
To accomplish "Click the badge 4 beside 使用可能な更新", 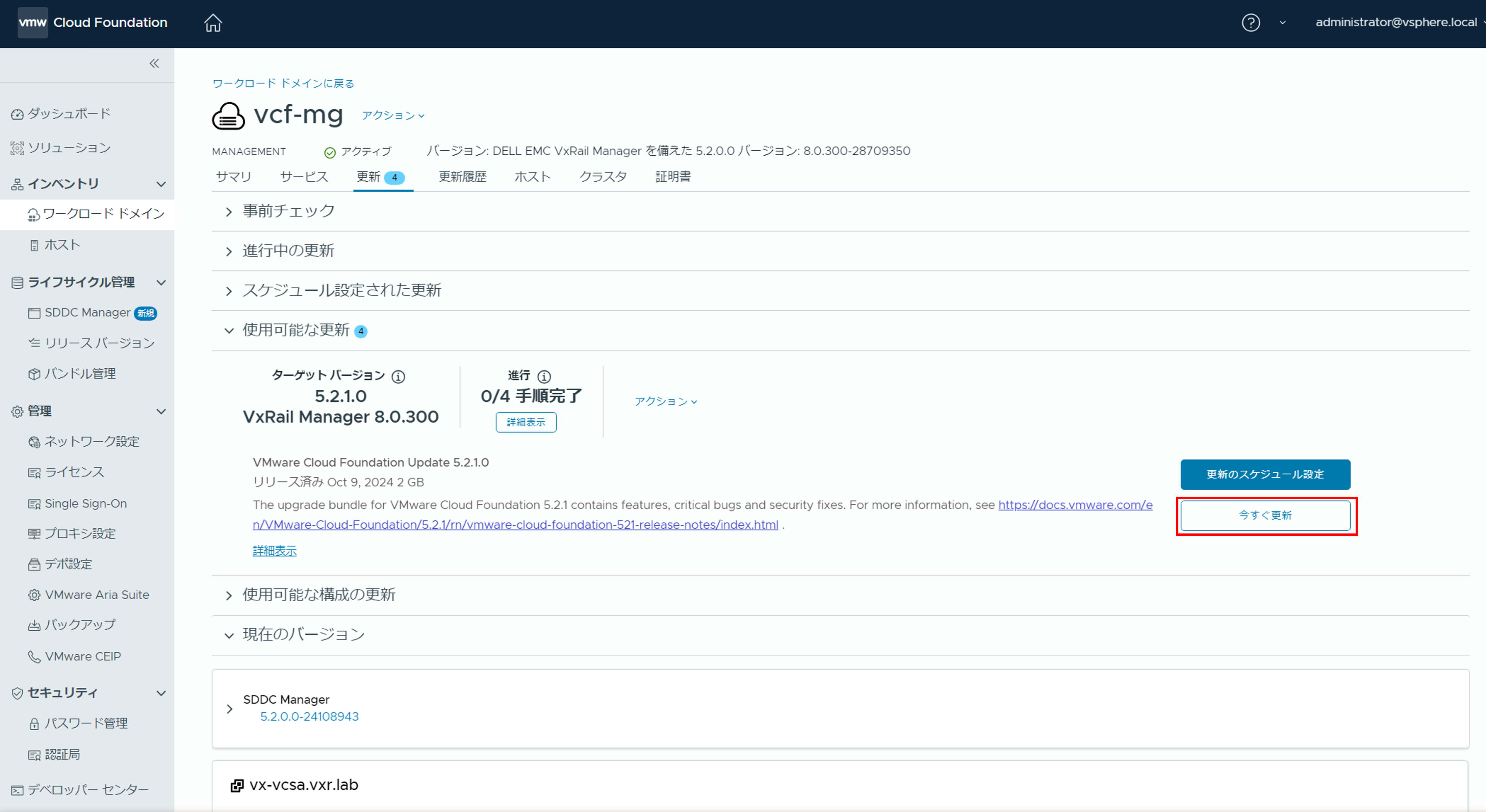I will click(361, 332).
